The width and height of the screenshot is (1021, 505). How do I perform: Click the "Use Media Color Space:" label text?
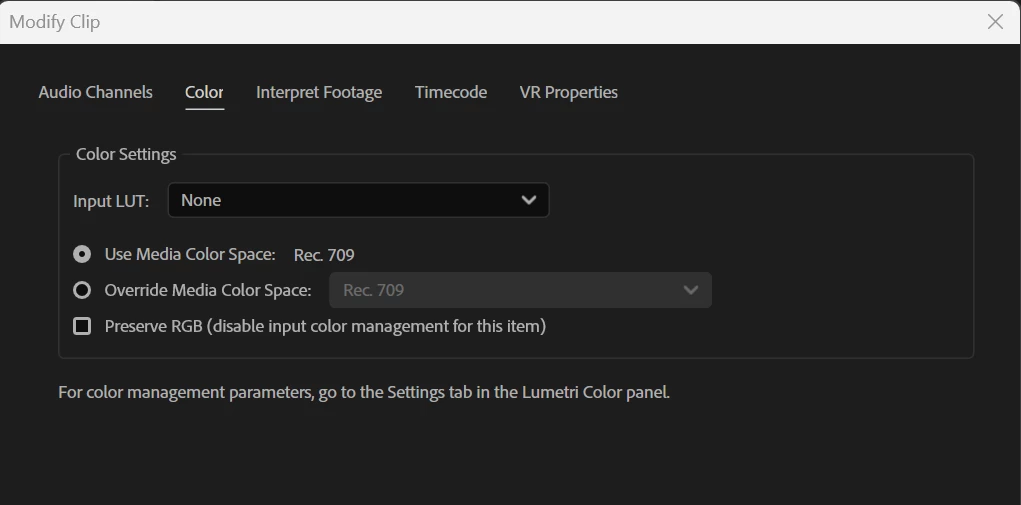(190, 254)
